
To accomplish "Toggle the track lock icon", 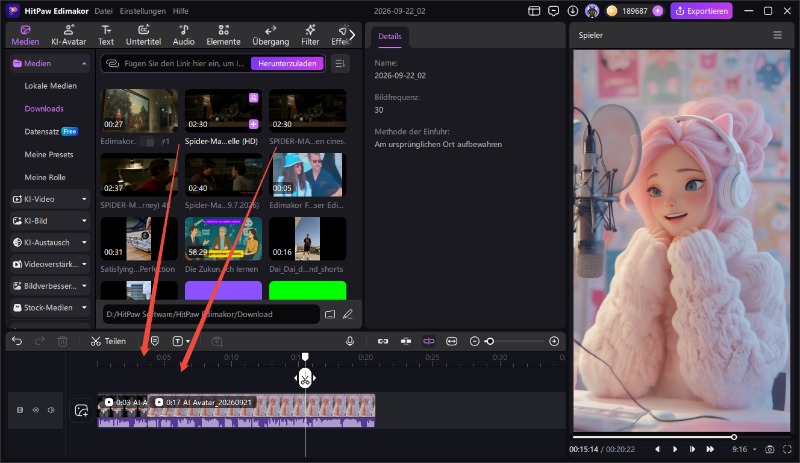I will [x=20, y=409].
